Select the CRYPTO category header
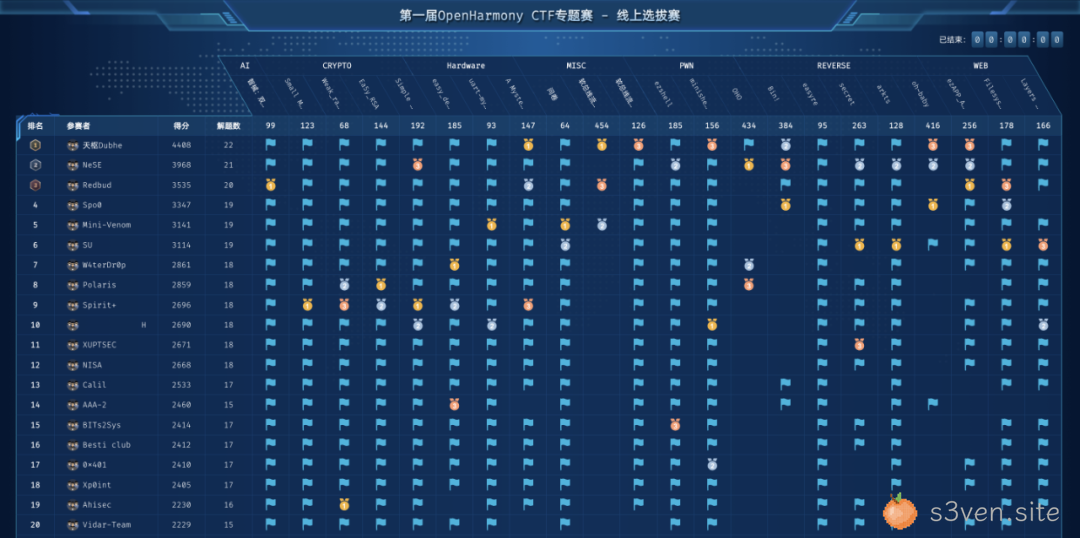 click(x=337, y=65)
